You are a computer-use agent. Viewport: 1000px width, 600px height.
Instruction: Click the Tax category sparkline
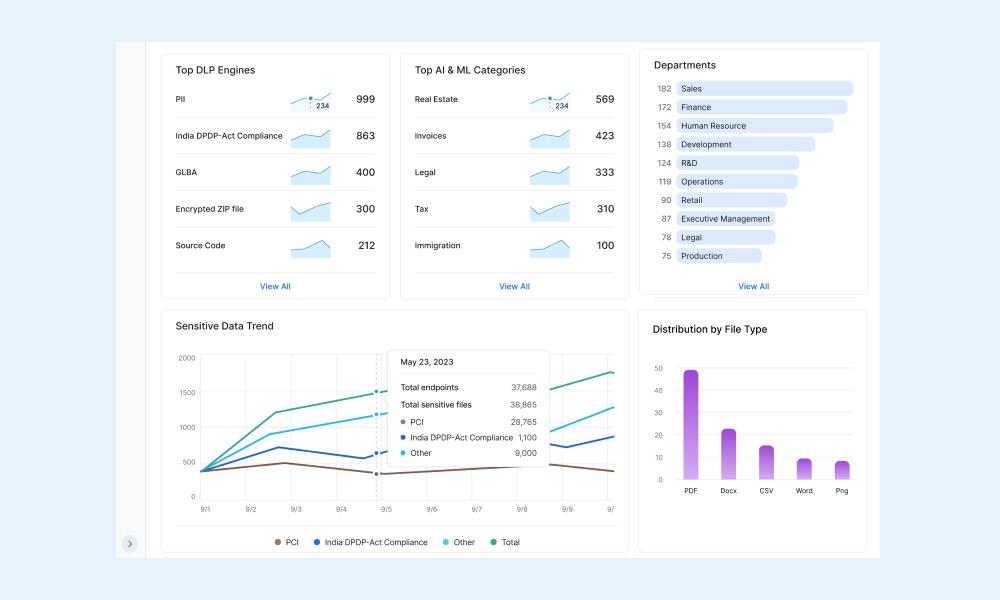point(549,211)
